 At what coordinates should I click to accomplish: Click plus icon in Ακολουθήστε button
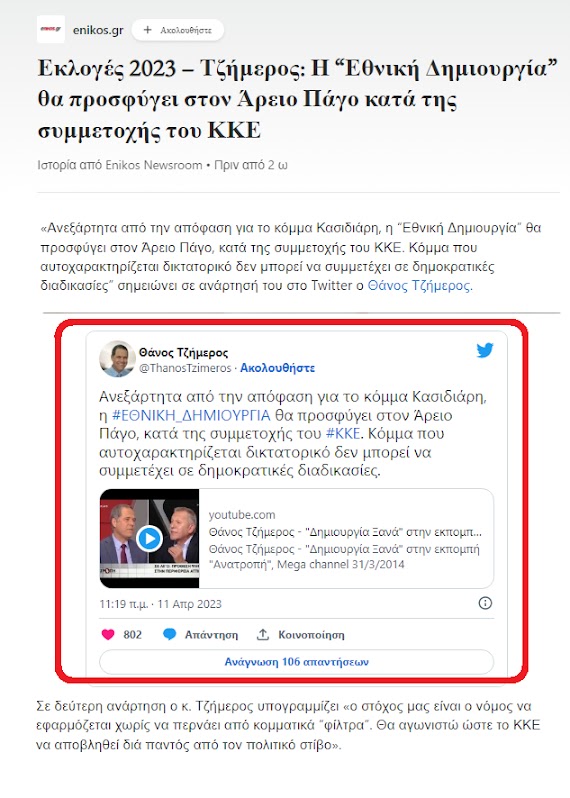click(x=148, y=30)
